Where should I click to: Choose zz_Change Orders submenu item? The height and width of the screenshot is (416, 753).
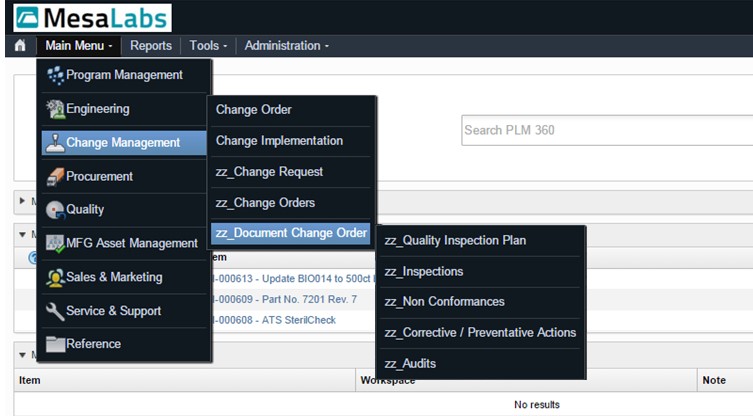(291, 203)
